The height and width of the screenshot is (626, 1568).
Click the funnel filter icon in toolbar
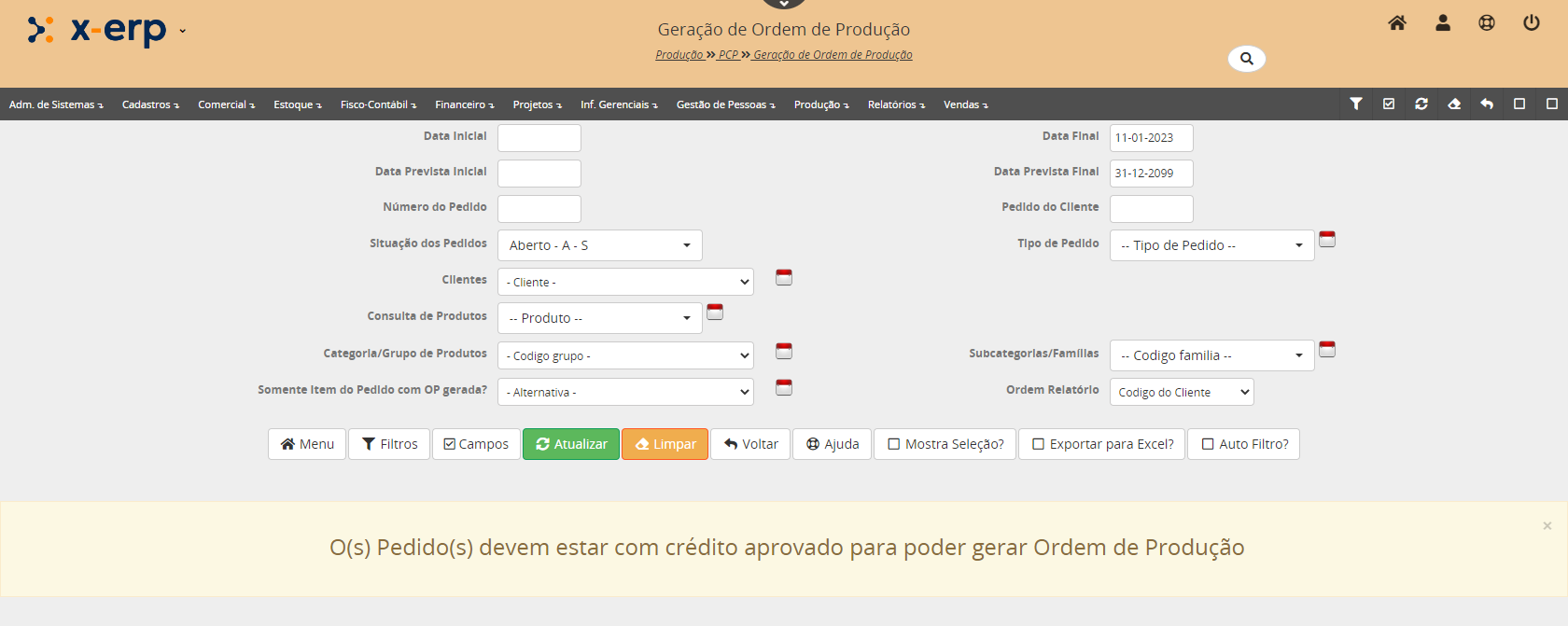tap(1356, 104)
